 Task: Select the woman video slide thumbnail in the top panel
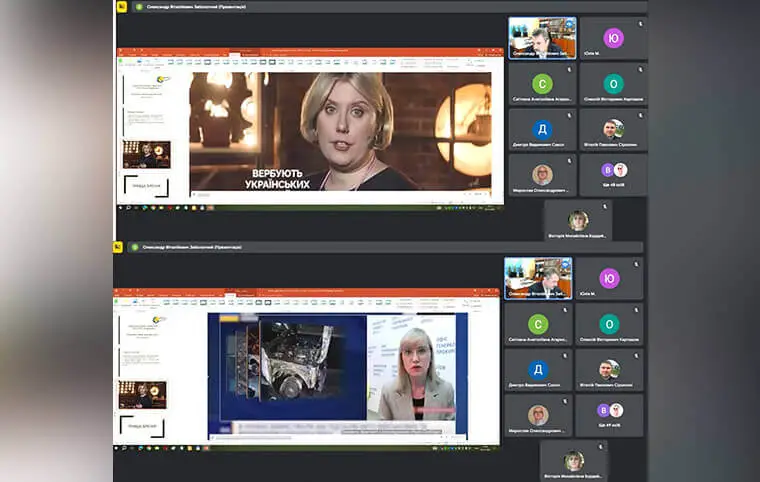(146, 155)
